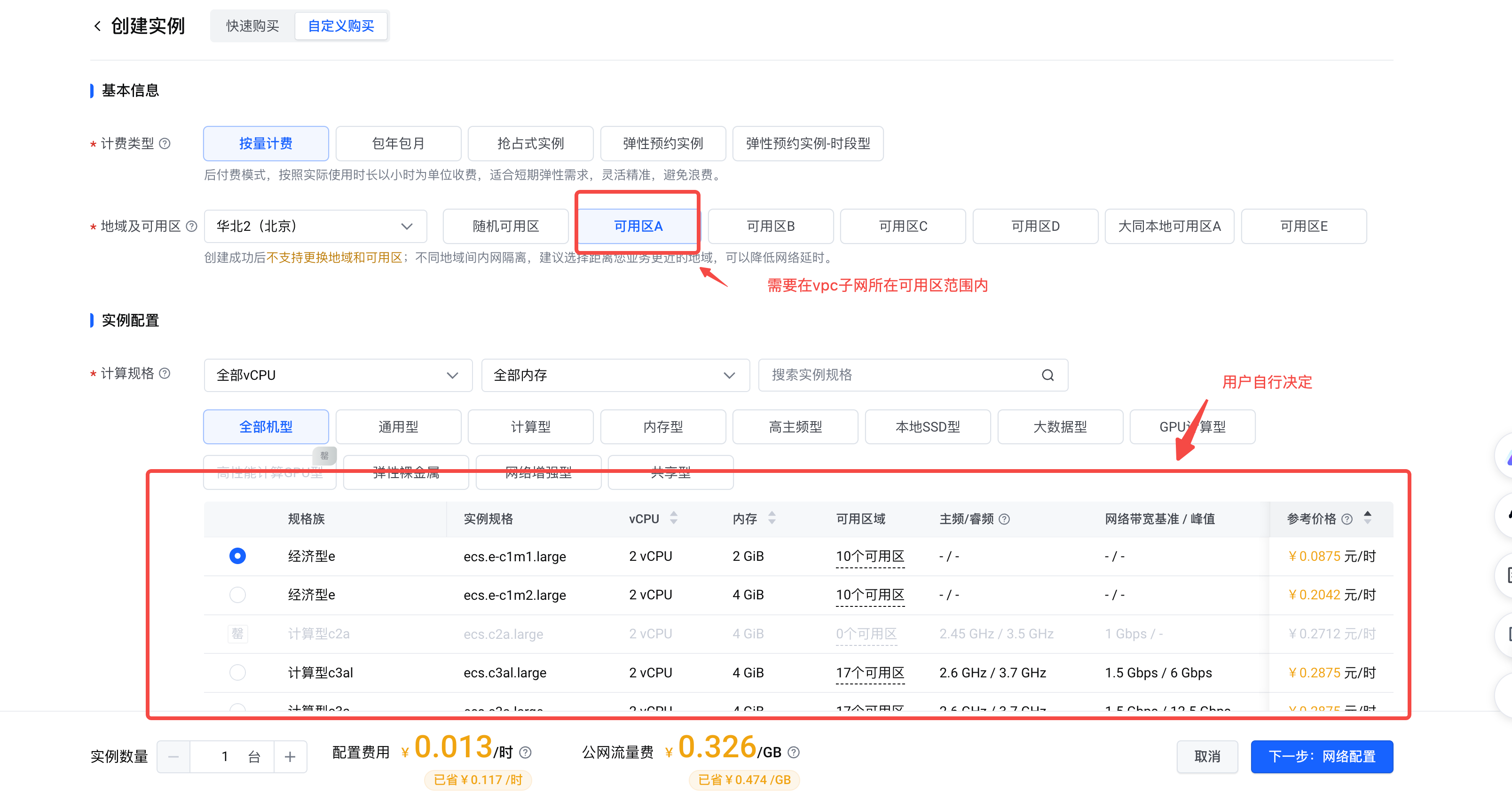Increase instance count with plus button
This screenshot has width=1512, height=801.
[x=290, y=756]
